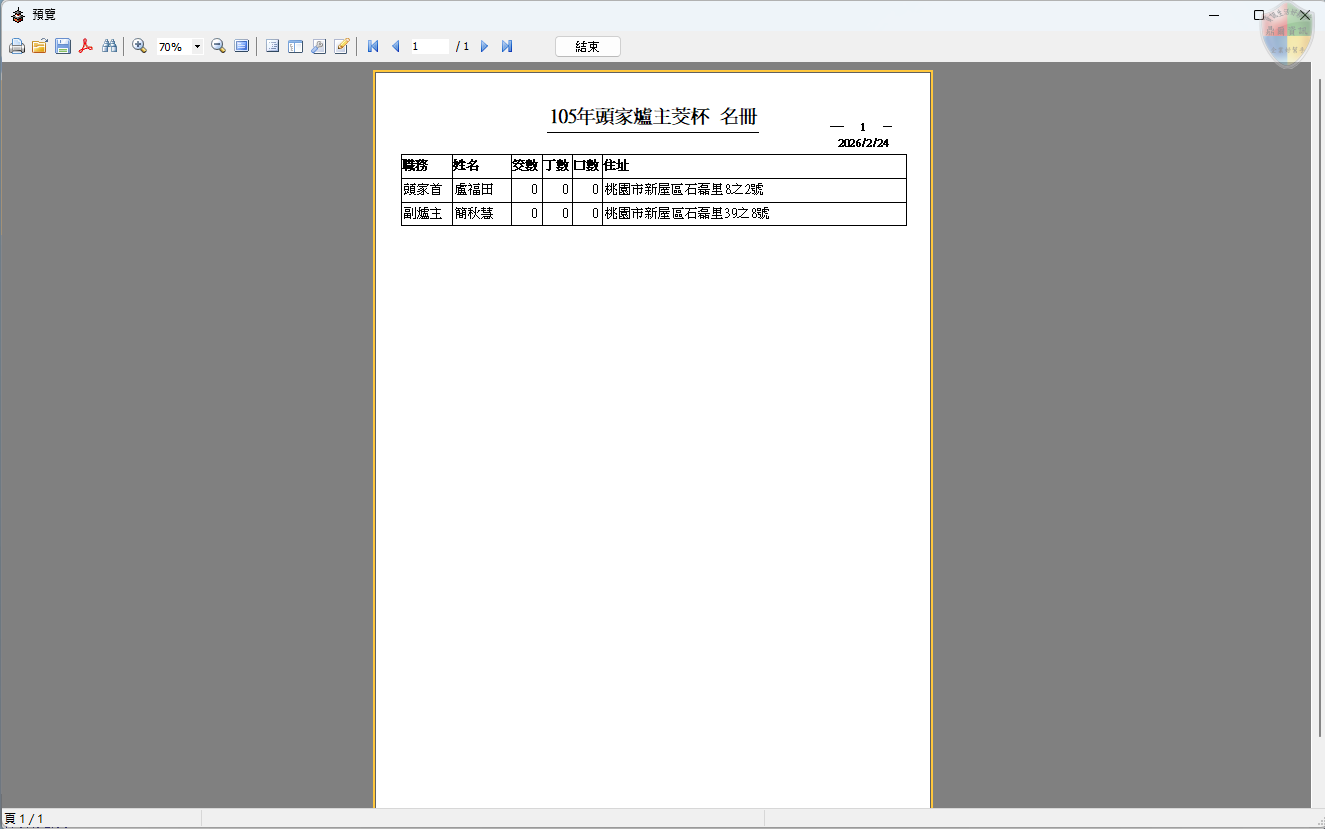The height and width of the screenshot is (829, 1325).
Task: Zoom in with the magnifier plus icon
Action: pyautogui.click(x=140, y=46)
